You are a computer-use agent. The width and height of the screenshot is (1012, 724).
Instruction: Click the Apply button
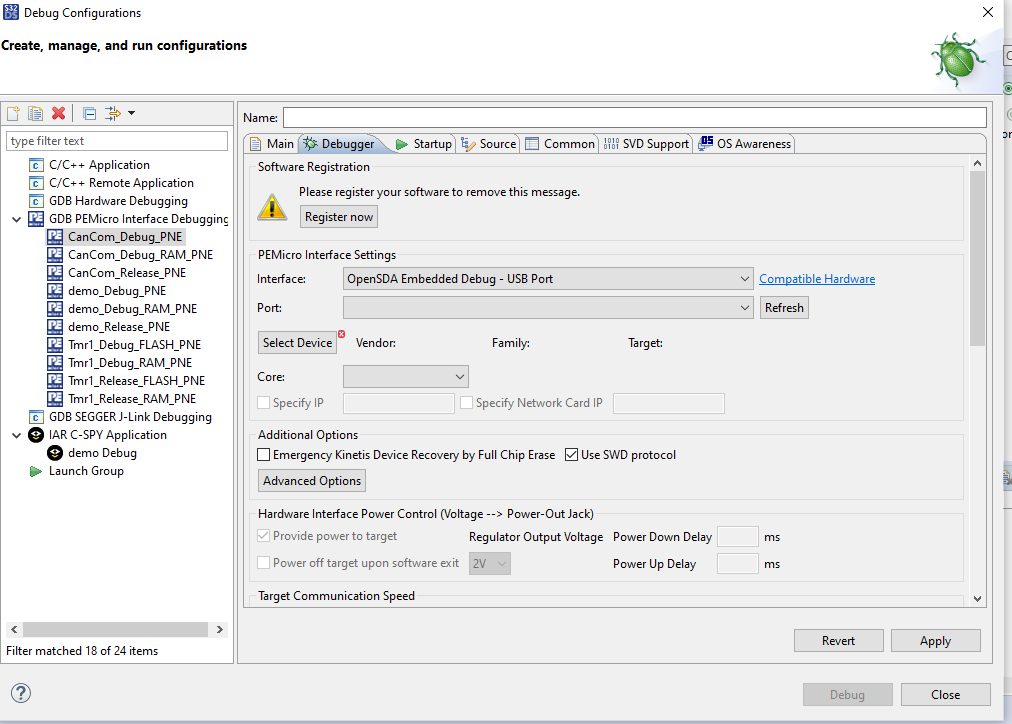(934, 640)
